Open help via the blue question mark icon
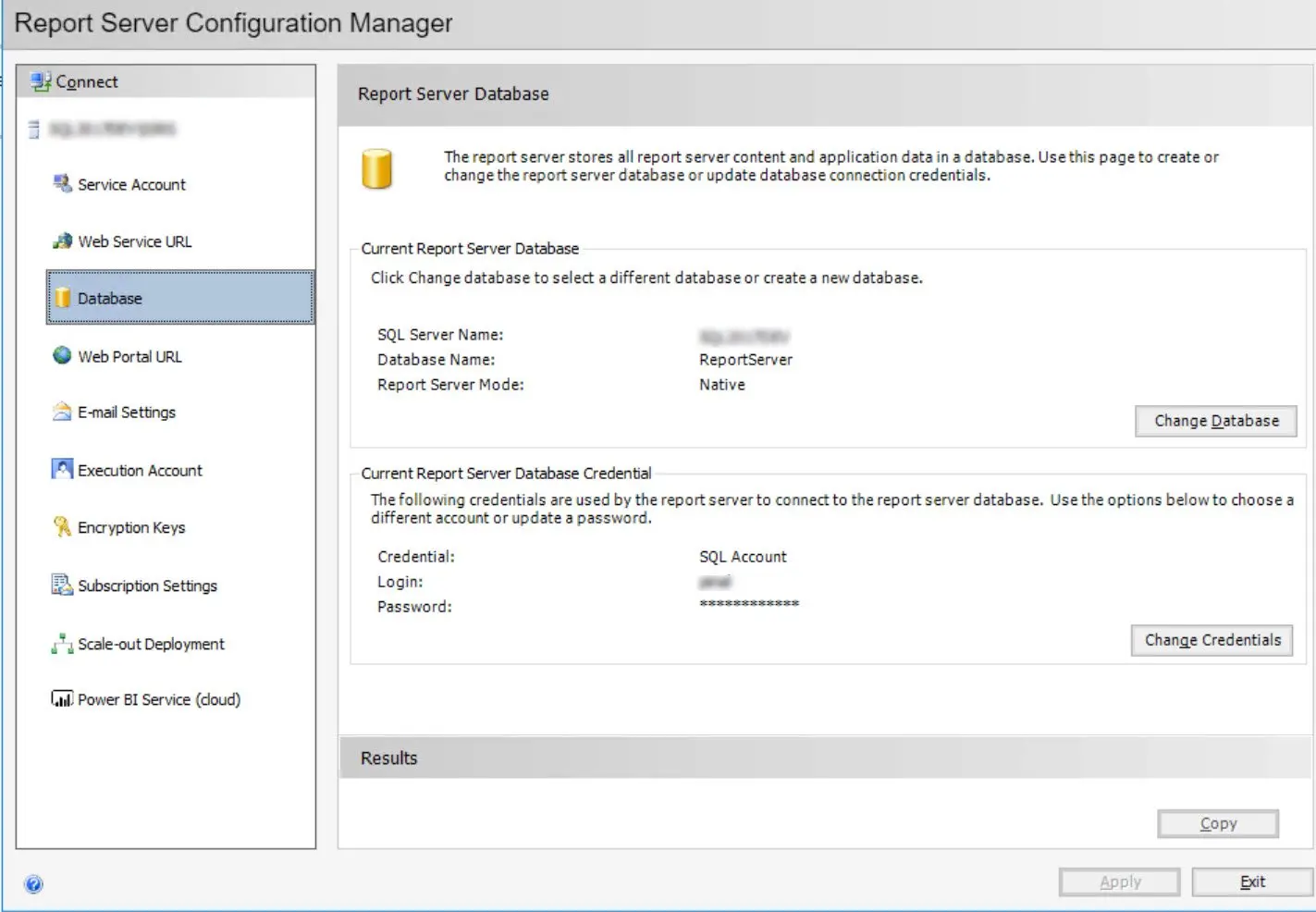 click(x=33, y=884)
